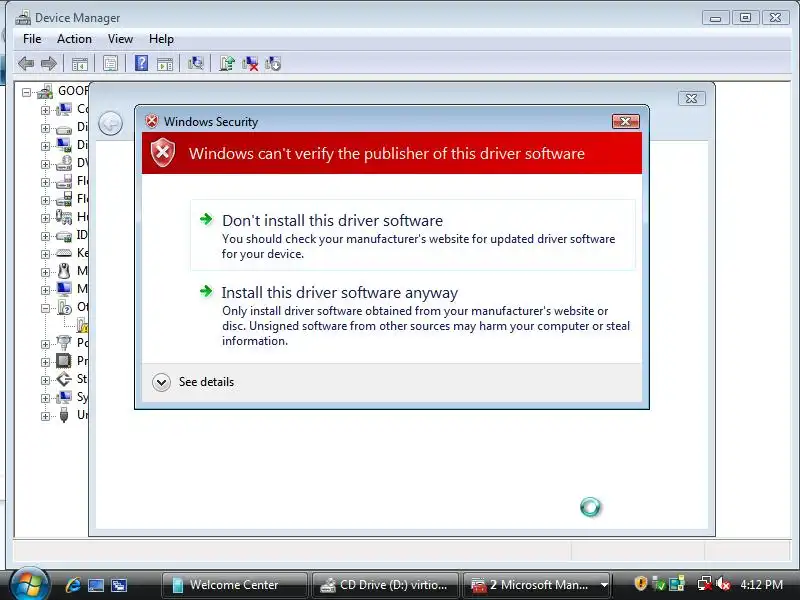This screenshot has height=600, width=800.
Task: Expand the IDE controllers (ID) tree node
Action: [45, 236]
